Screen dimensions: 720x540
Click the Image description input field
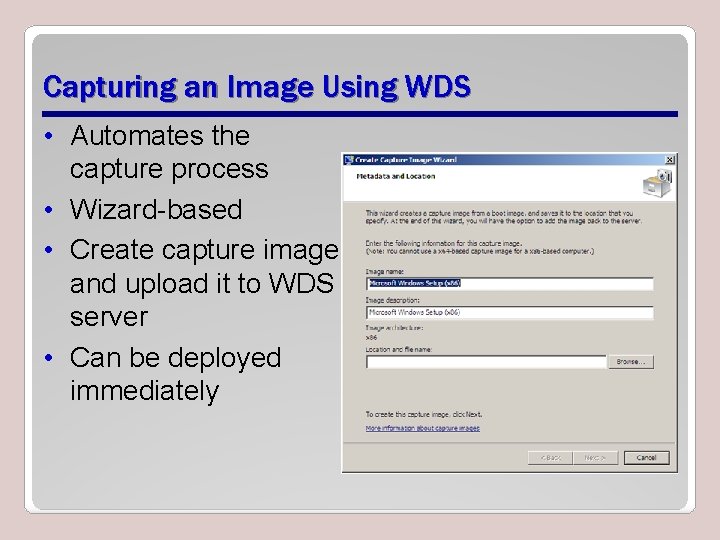tap(510, 312)
